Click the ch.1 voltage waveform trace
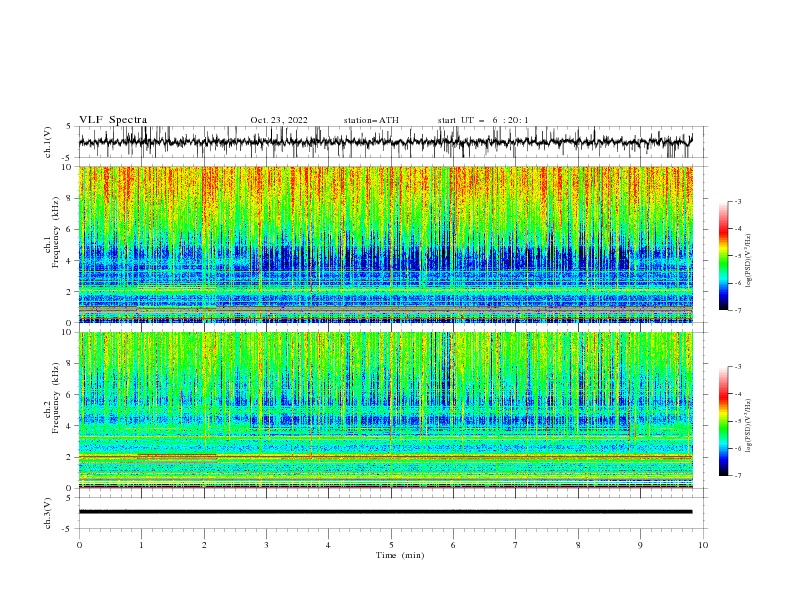The image size is (792, 612). 386,142
